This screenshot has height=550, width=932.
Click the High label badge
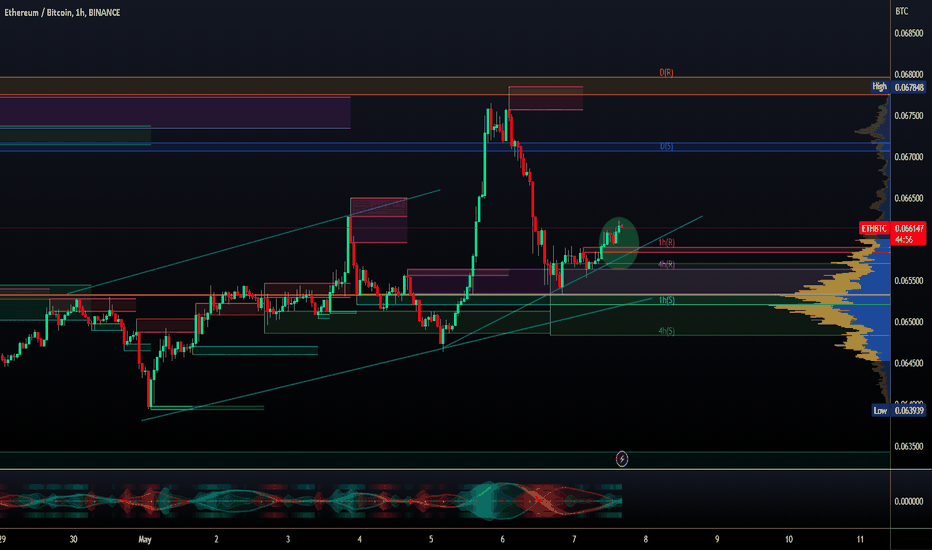tap(880, 87)
